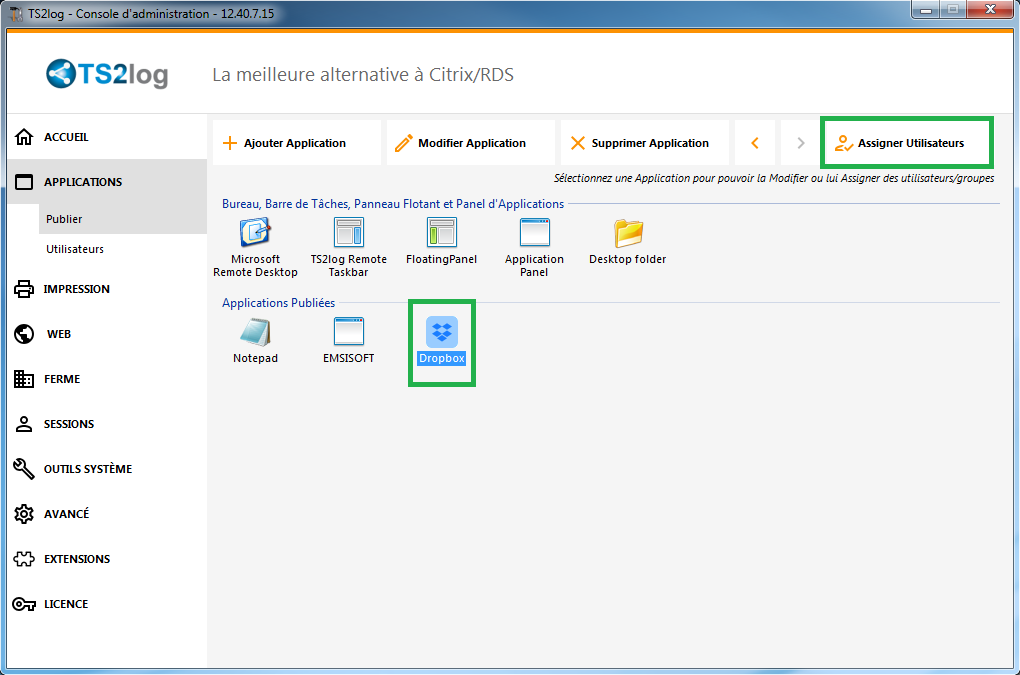The image size is (1020, 675).
Task: Open the Publier sub-item
Action: [123, 219]
